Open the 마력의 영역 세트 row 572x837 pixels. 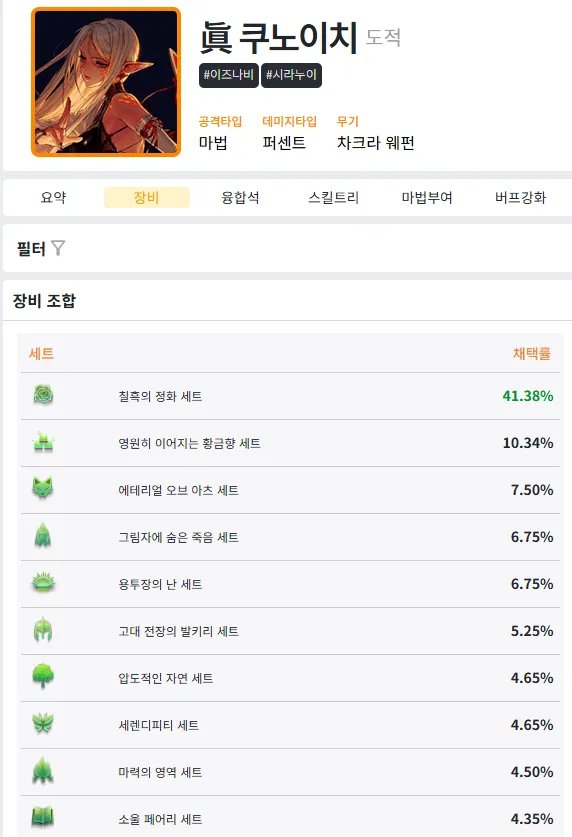(x=290, y=772)
